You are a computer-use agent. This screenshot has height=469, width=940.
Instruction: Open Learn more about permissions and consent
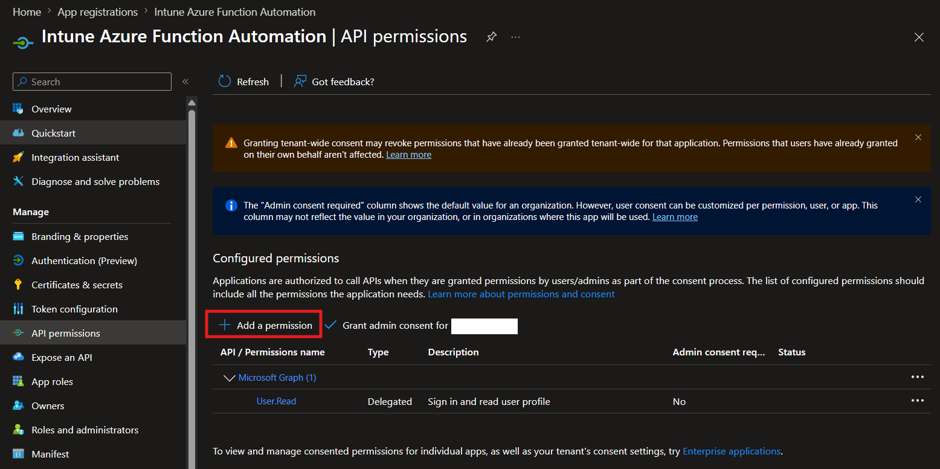click(521, 294)
